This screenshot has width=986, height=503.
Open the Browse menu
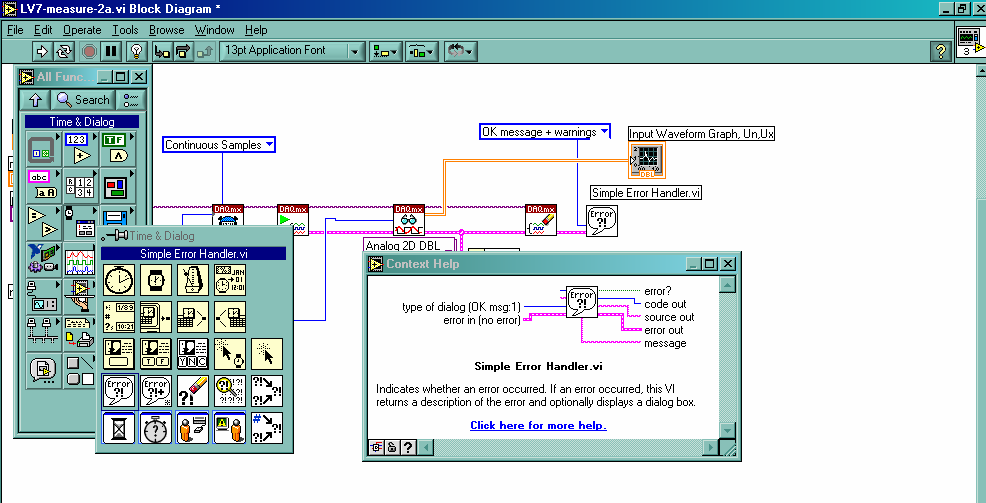167,30
